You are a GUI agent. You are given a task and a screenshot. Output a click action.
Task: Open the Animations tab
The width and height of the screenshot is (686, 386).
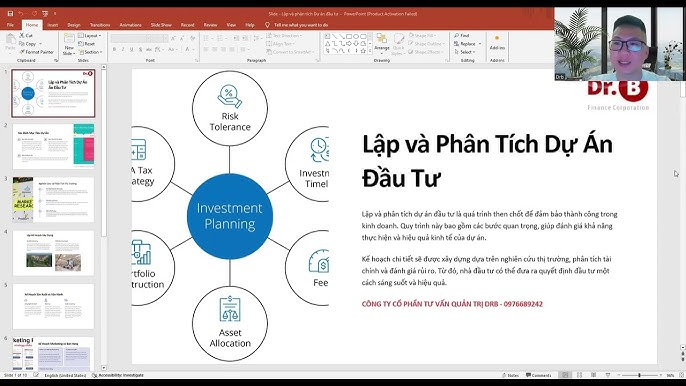point(130,25)
